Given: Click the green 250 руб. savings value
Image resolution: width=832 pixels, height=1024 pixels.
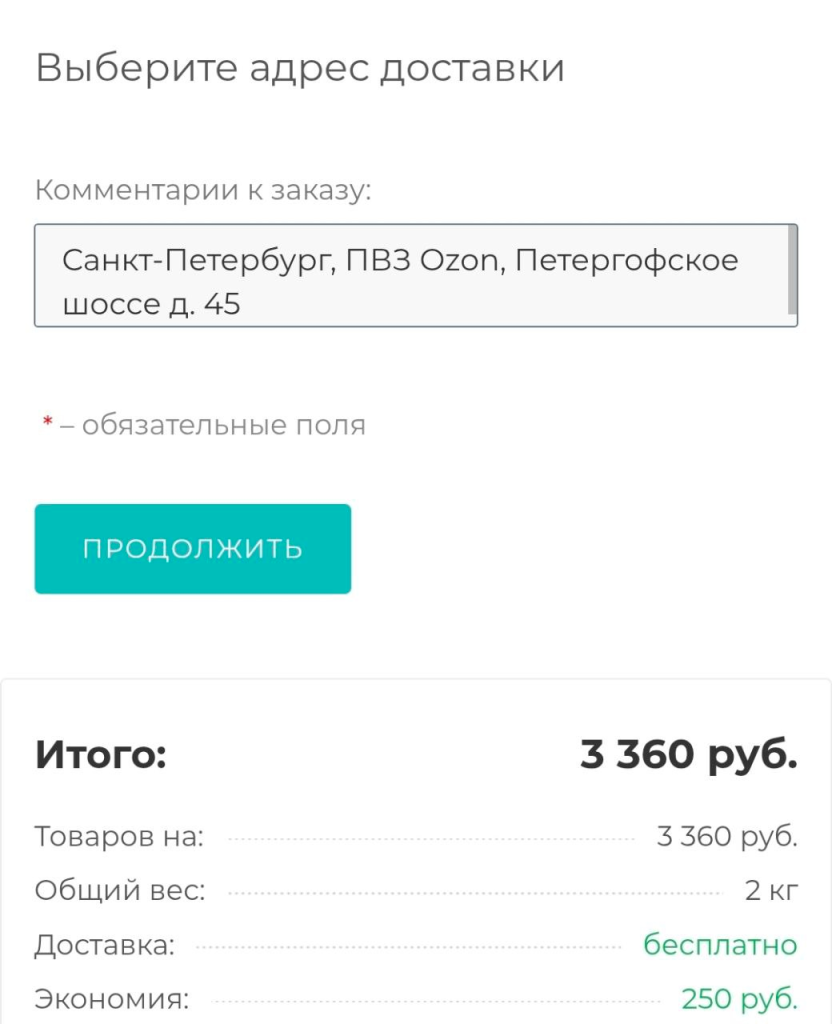Looking at the screenshot, I should point(739,998).
